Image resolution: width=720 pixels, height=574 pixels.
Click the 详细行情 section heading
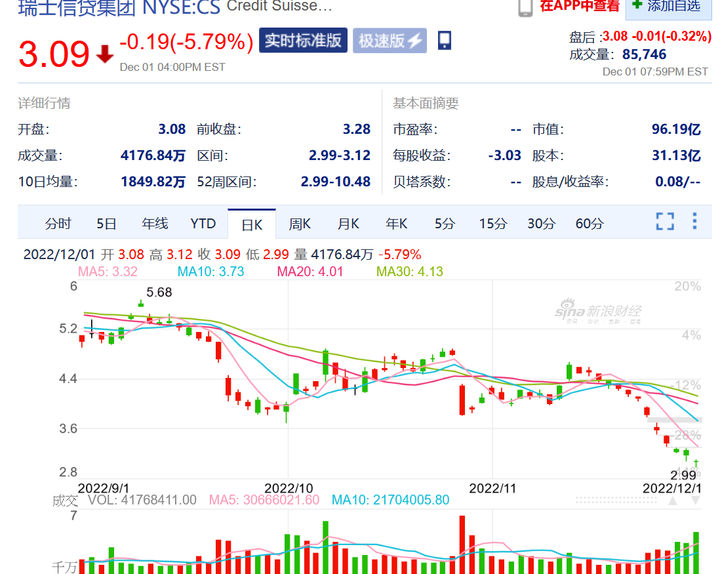click(x=44, y=103)
